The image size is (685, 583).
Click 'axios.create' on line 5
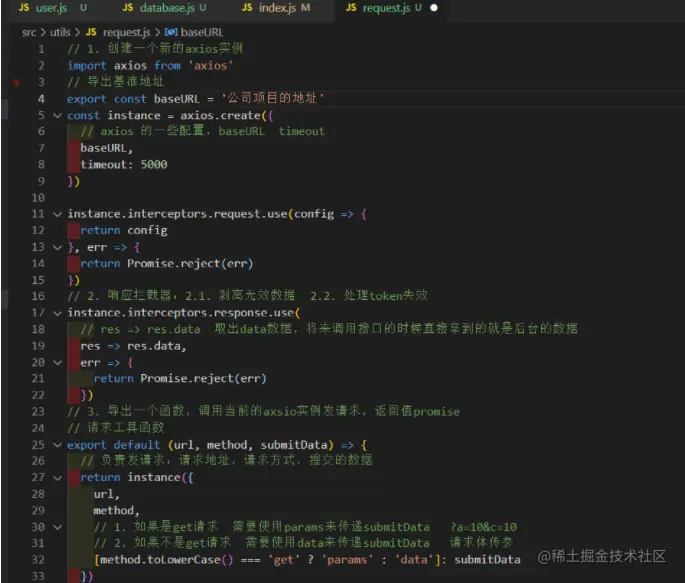(221, 116)
